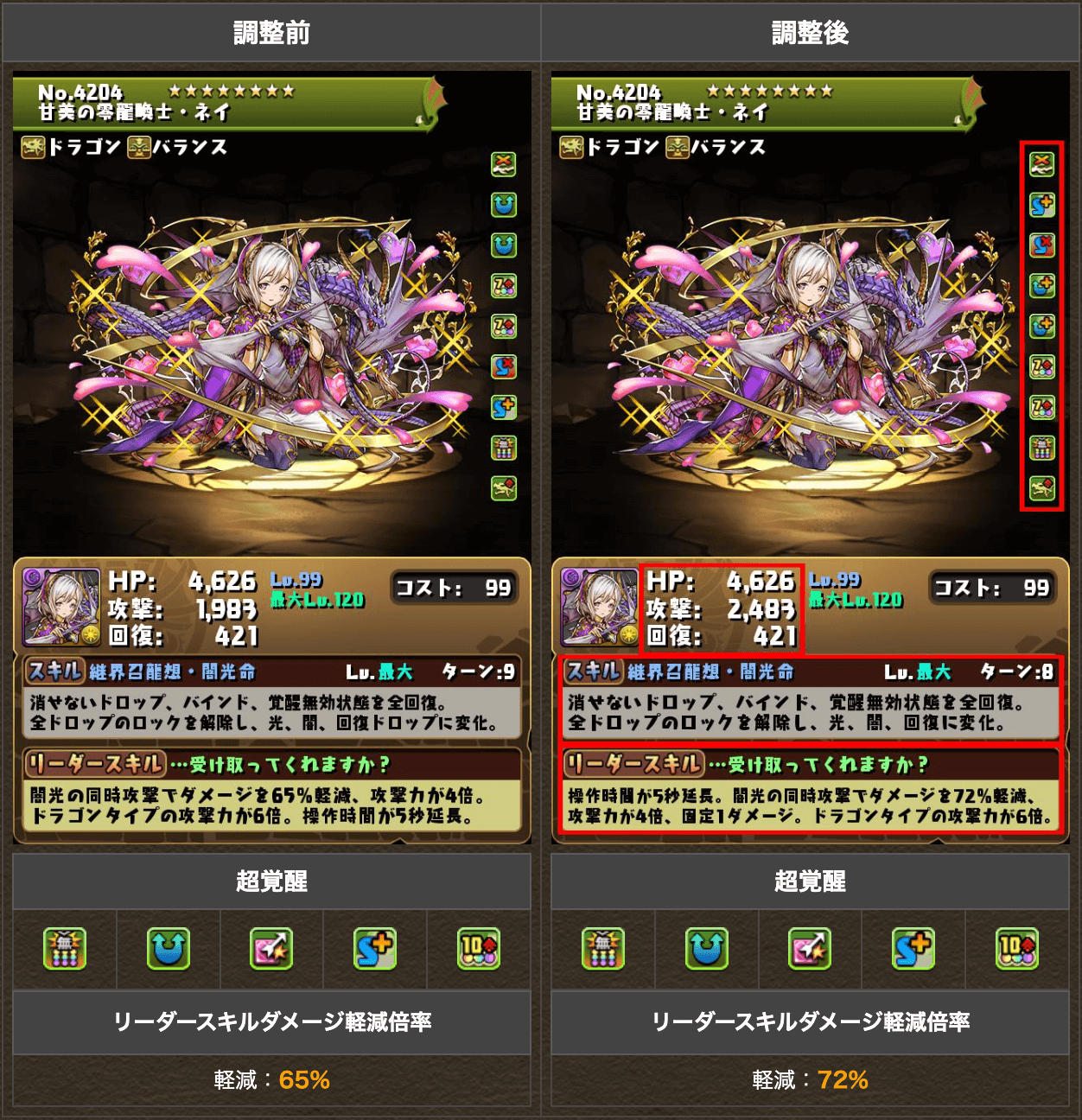
Task: Click the bottom killer awakening icon in 調整前 column
Action: (504, 488)
